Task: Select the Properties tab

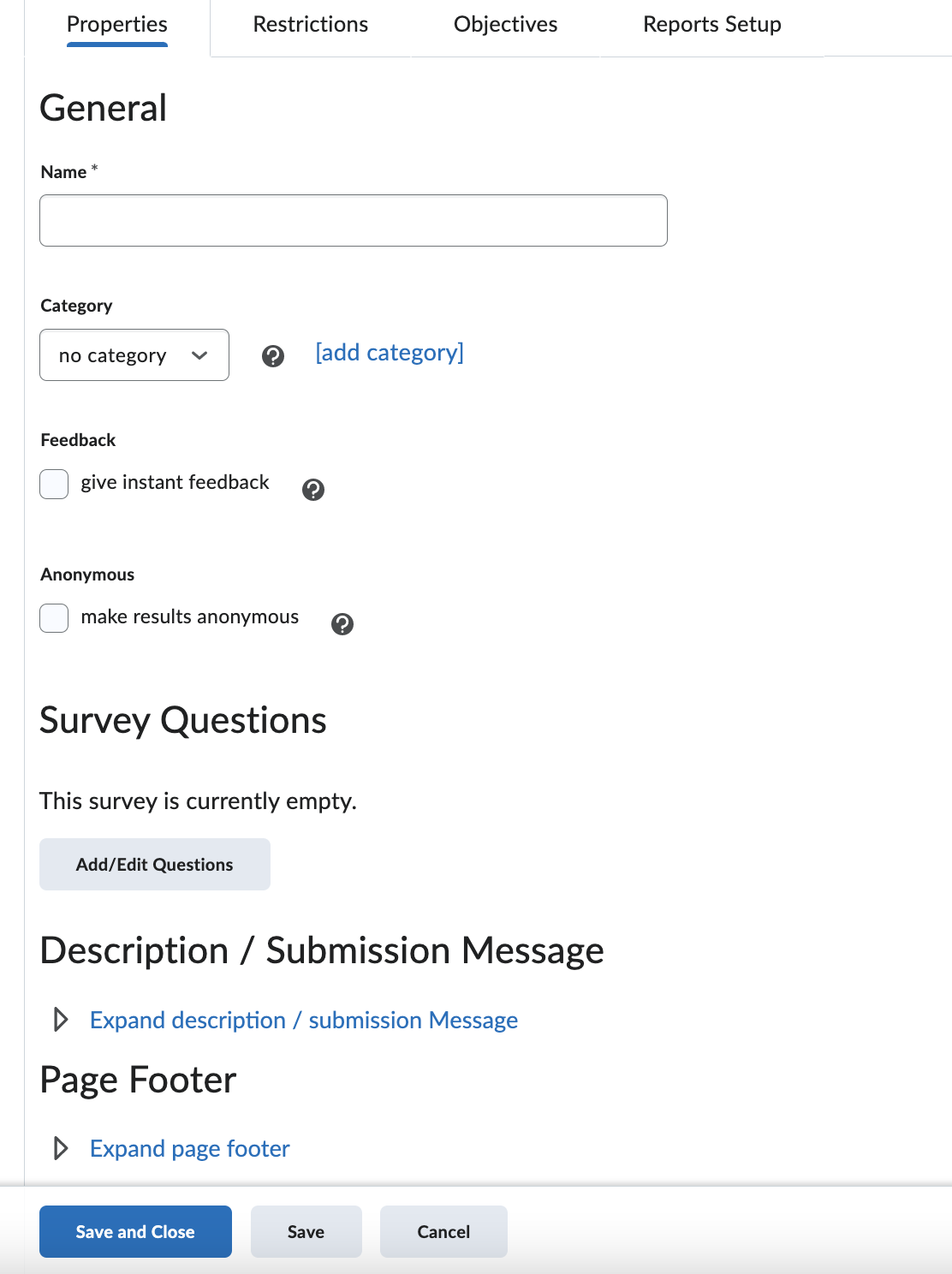Action: tap(116, 24)
